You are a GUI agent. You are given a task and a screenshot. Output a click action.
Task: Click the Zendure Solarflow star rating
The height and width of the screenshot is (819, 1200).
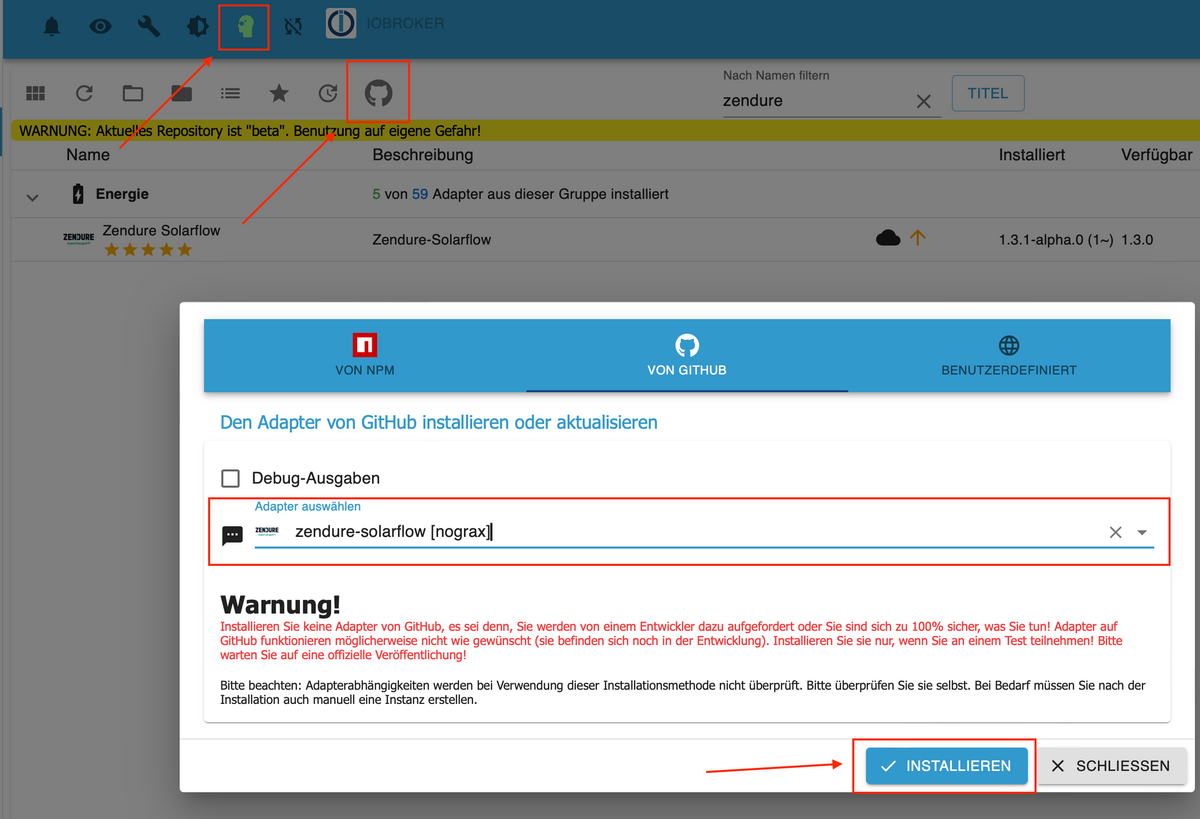click(x=148, y=250)
